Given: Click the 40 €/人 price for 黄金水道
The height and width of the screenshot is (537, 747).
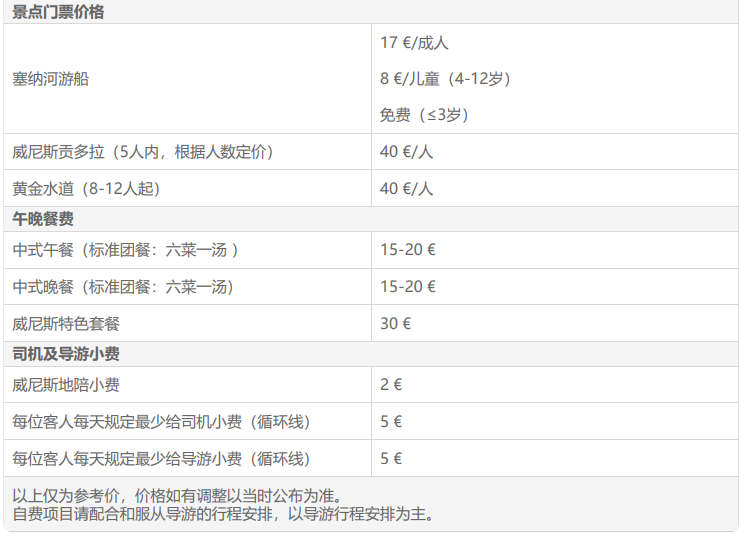Looking at the screenshot, I should pos(406,188).
